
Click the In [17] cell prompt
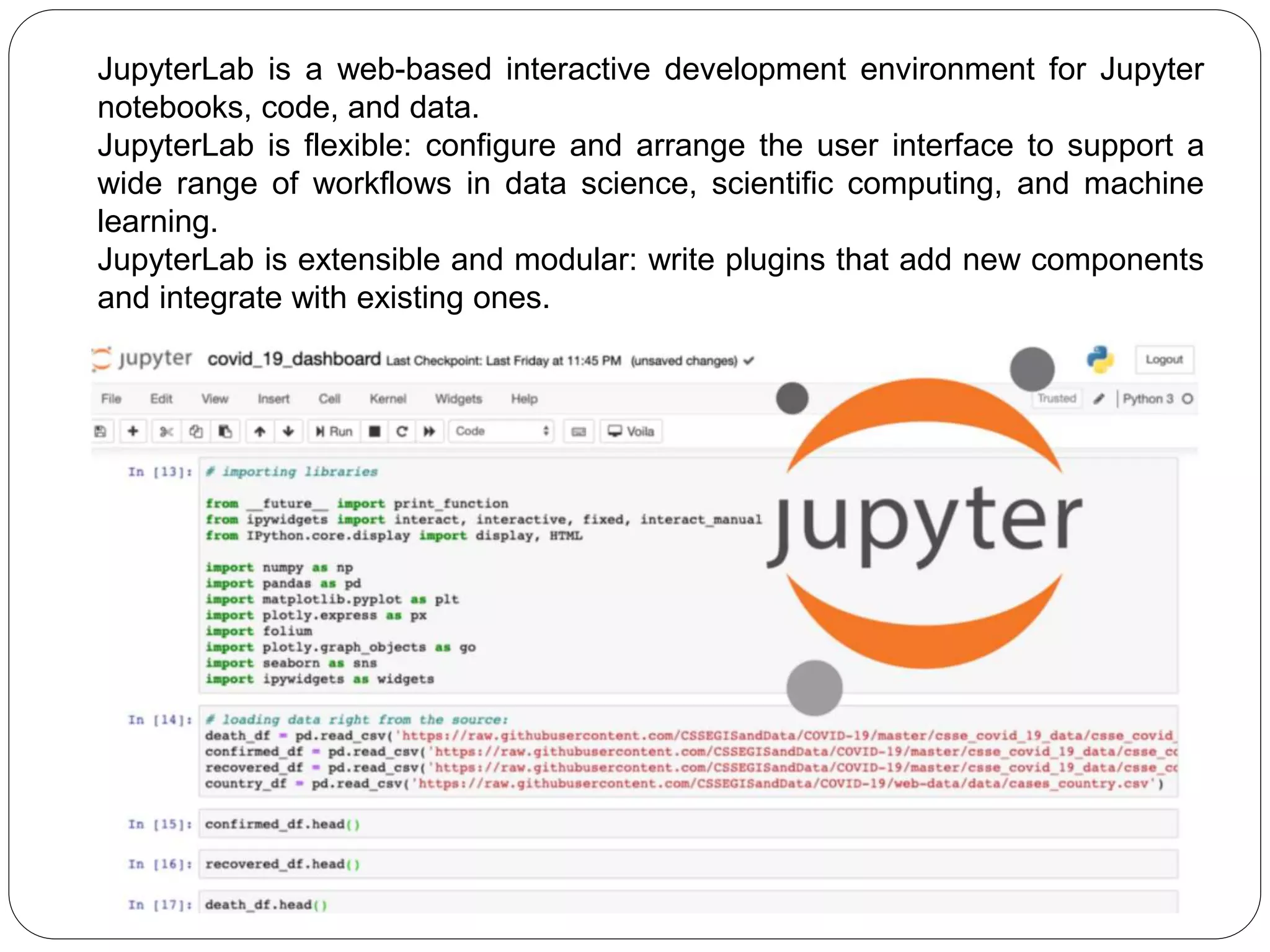(x=161, y=905)
